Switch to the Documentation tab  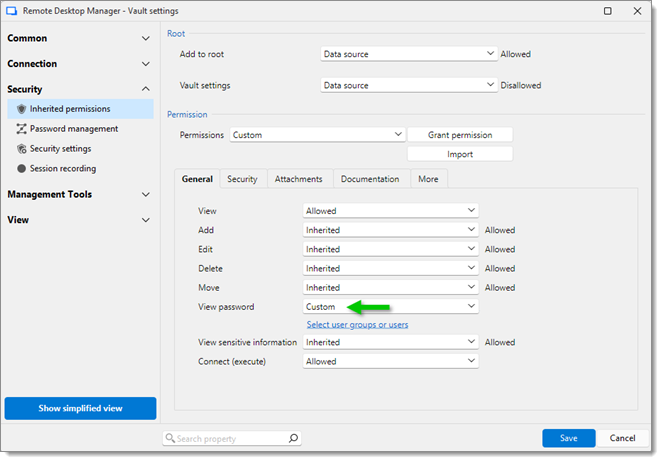[x=370, y=179]
